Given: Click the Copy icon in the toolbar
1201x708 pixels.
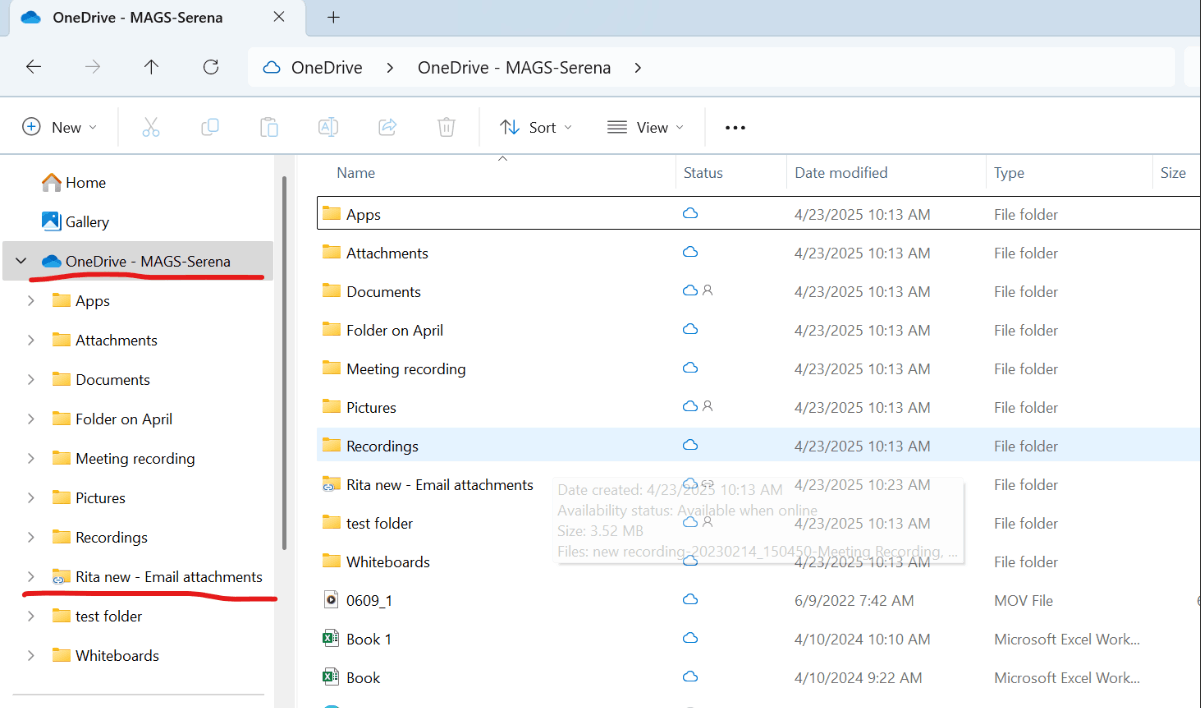Looking at the screenshot, I should click(x=210, y=127).
